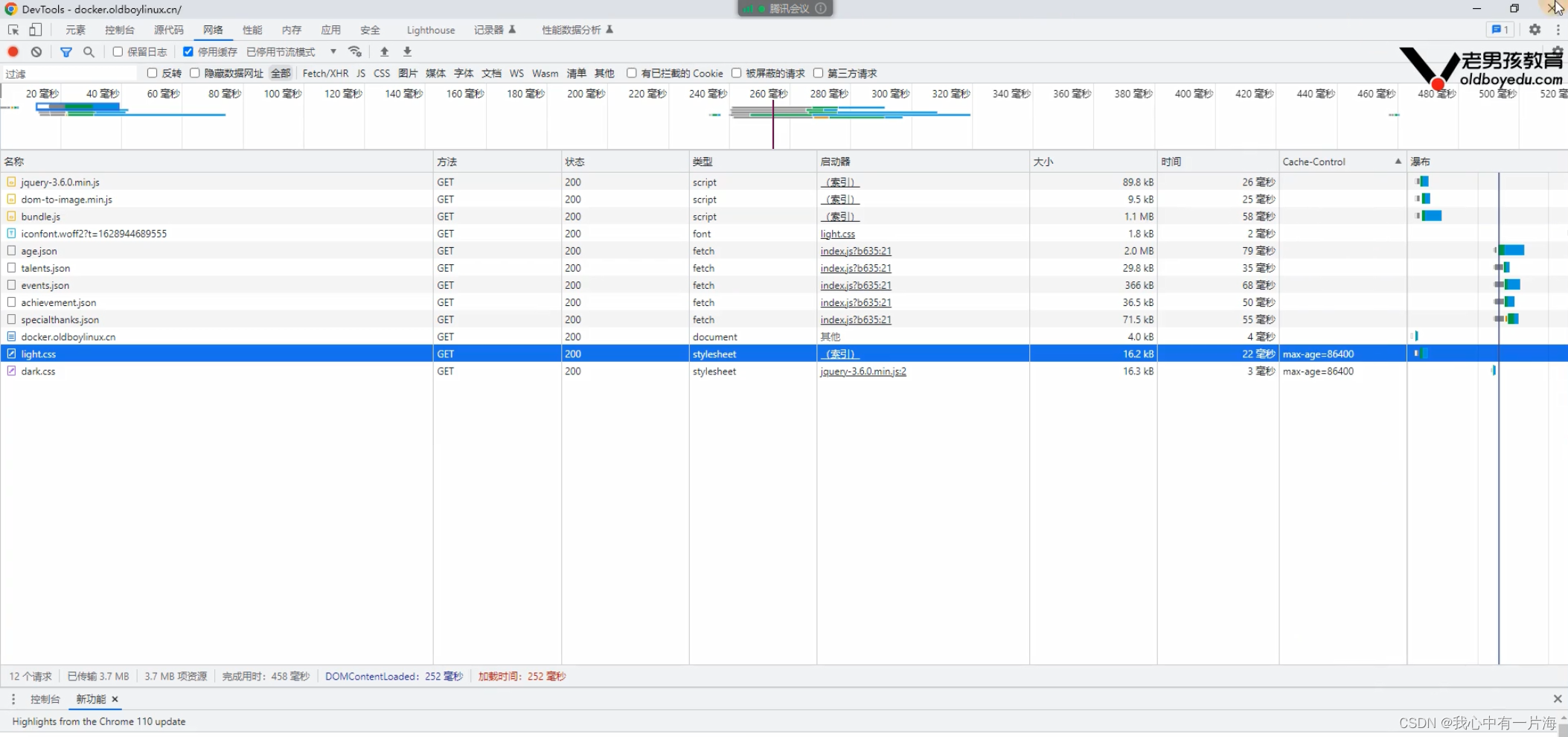The width and height of the screenshot is (1568, 737).
Task: Sort by the 名称 column header
Action: (x=216, y=162)
